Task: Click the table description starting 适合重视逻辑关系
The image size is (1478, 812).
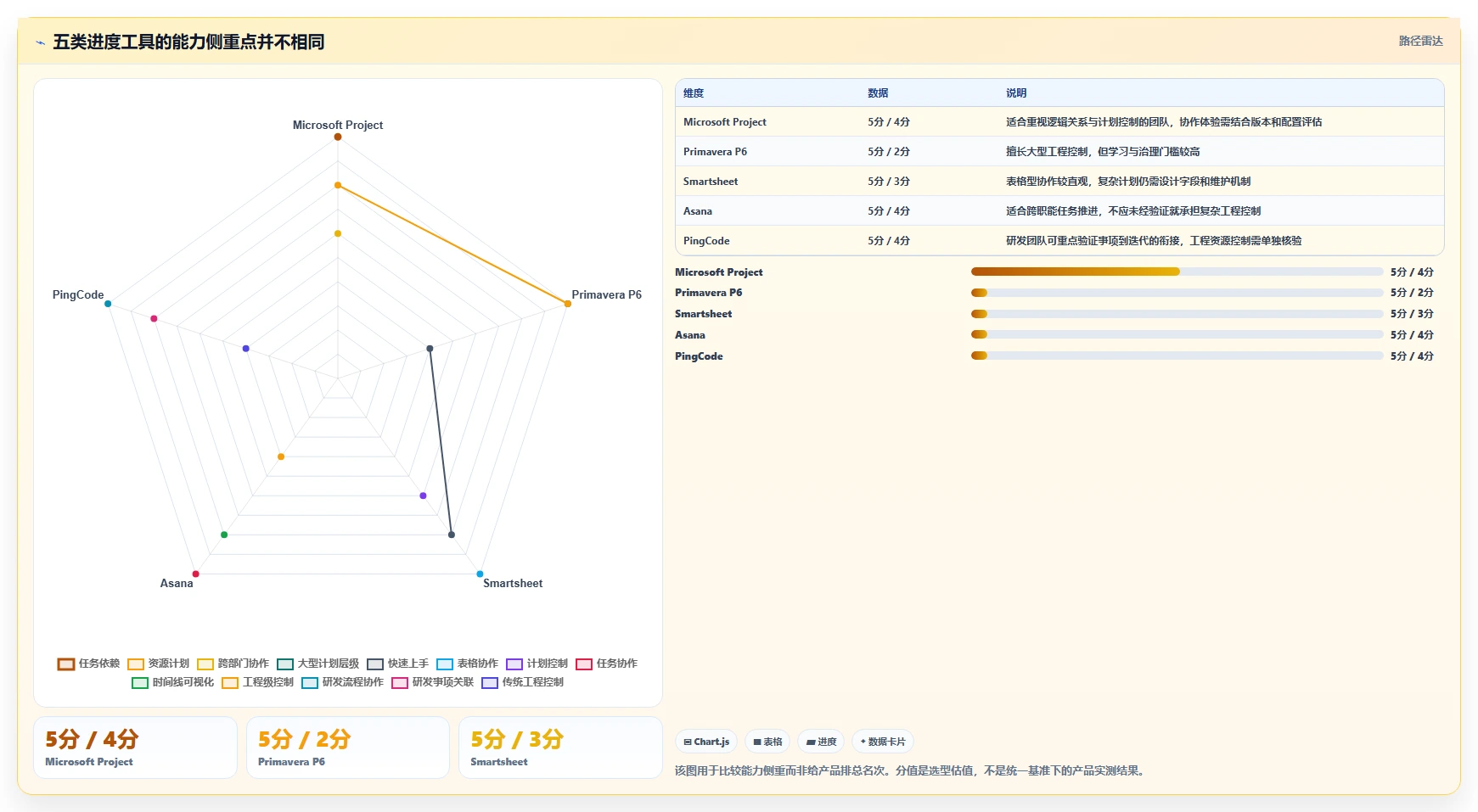Action: tap(1164, 122)
